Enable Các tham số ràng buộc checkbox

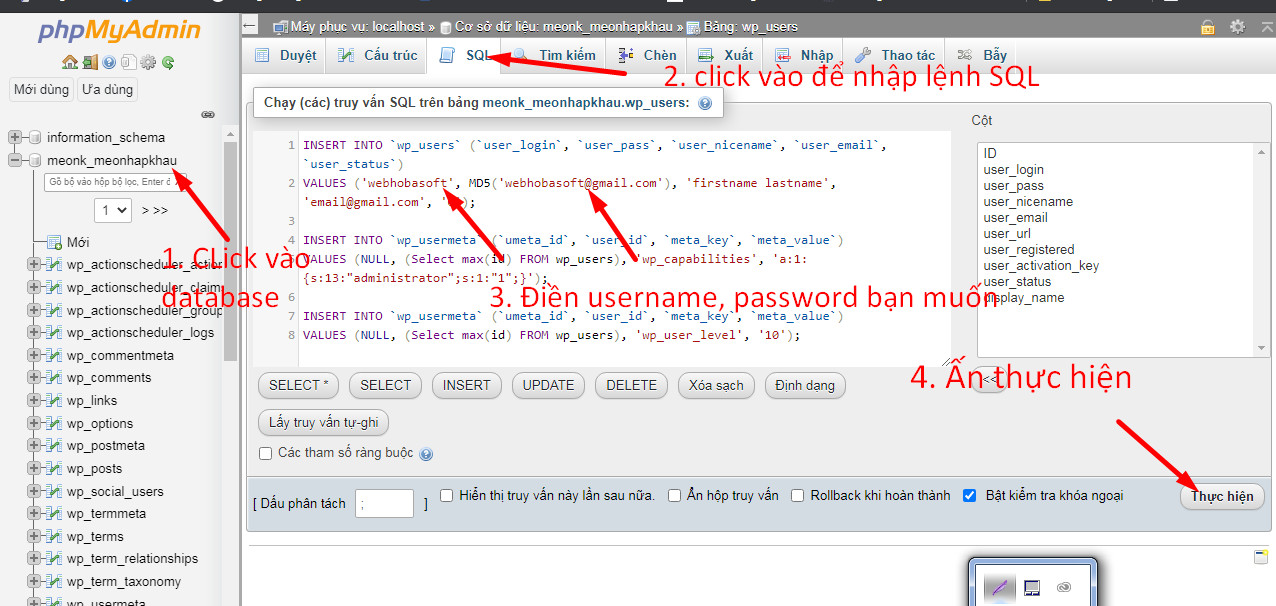click(266, 453)
